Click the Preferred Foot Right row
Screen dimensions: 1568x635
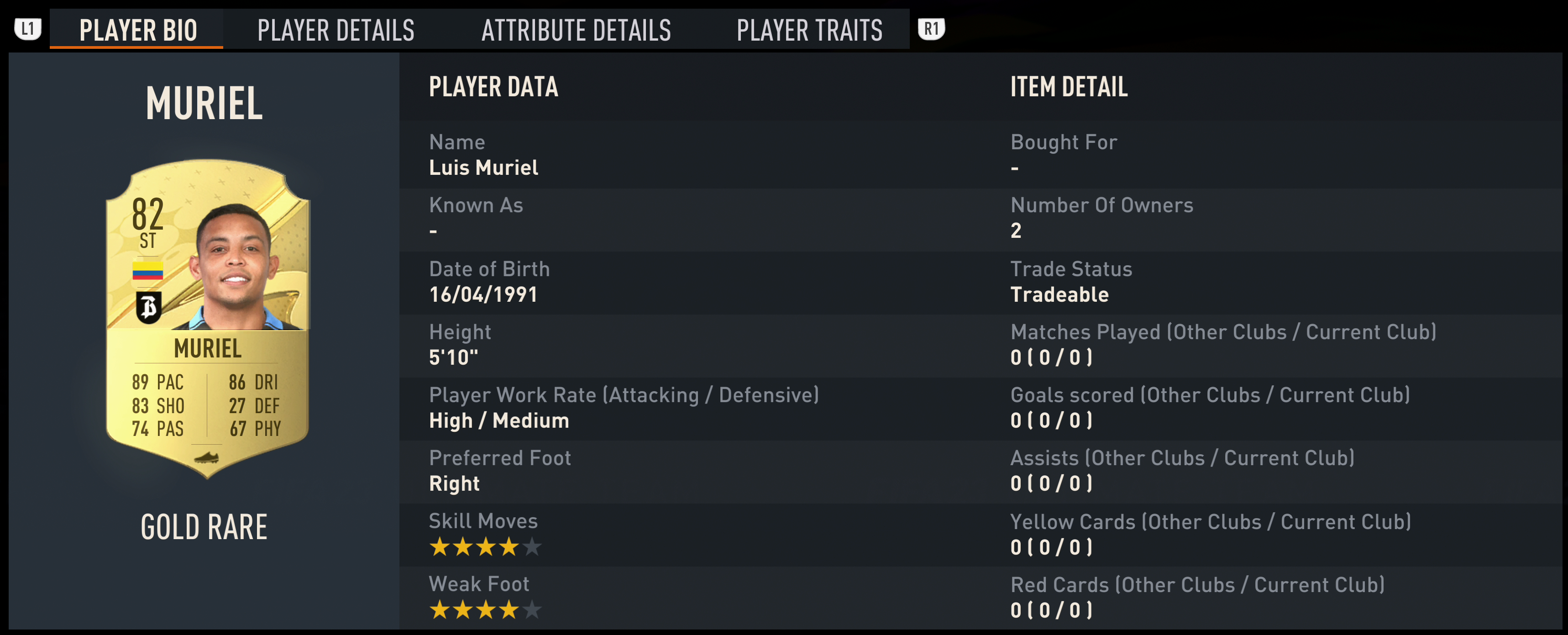click(x=455, y=483)
